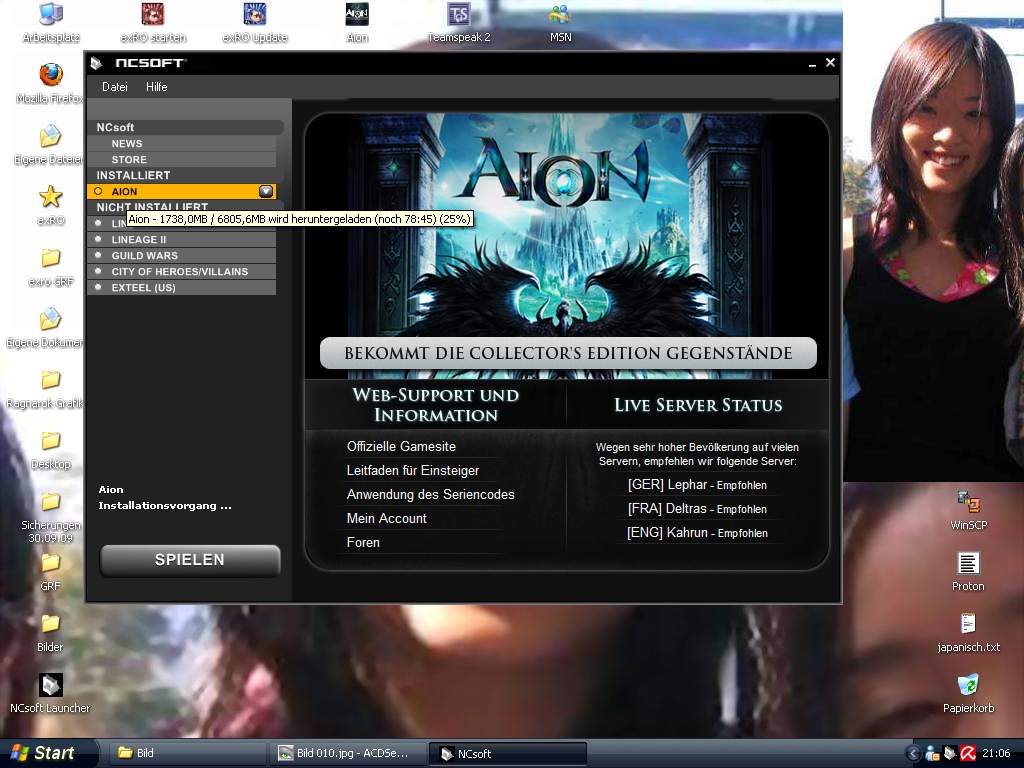Minimize the NCsoft launcher window

pos(812,63)
